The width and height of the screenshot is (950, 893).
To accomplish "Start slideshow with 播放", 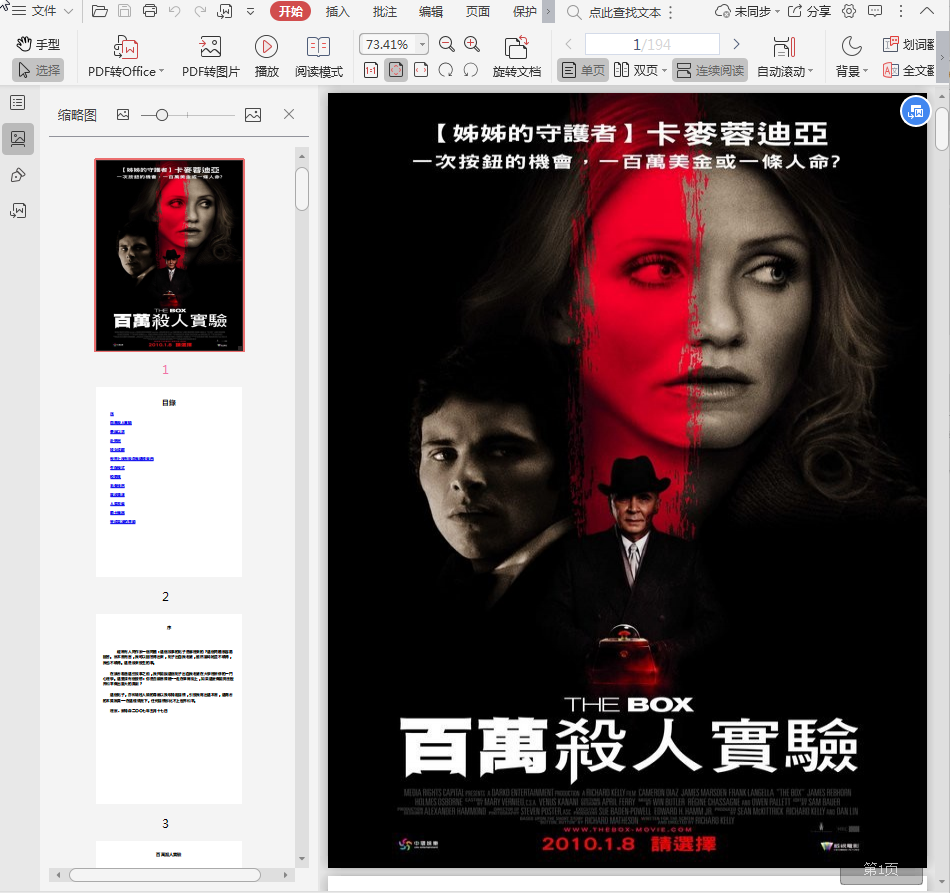I will tap(266, 58).
